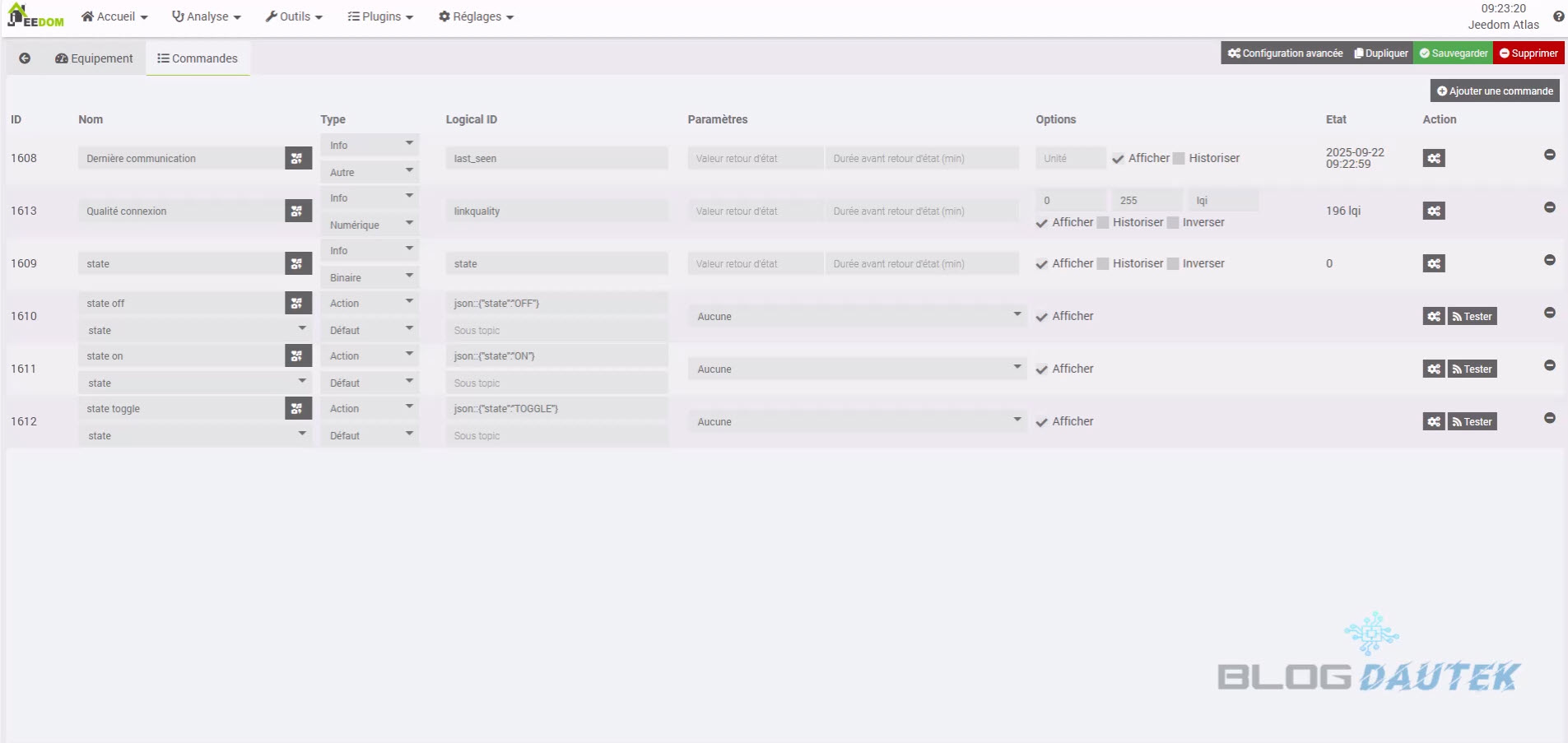Open the Binaire subtype dropdown for state

coord(370,277)
